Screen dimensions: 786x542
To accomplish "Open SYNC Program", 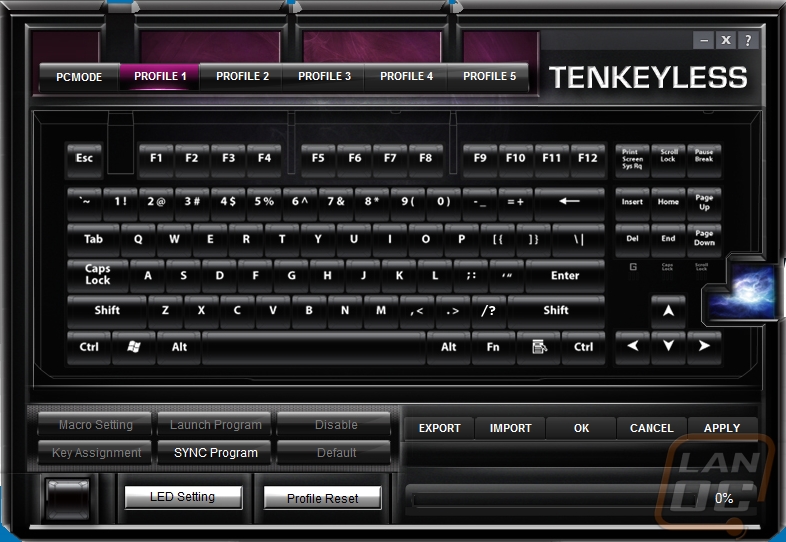I will click(216, 453).
